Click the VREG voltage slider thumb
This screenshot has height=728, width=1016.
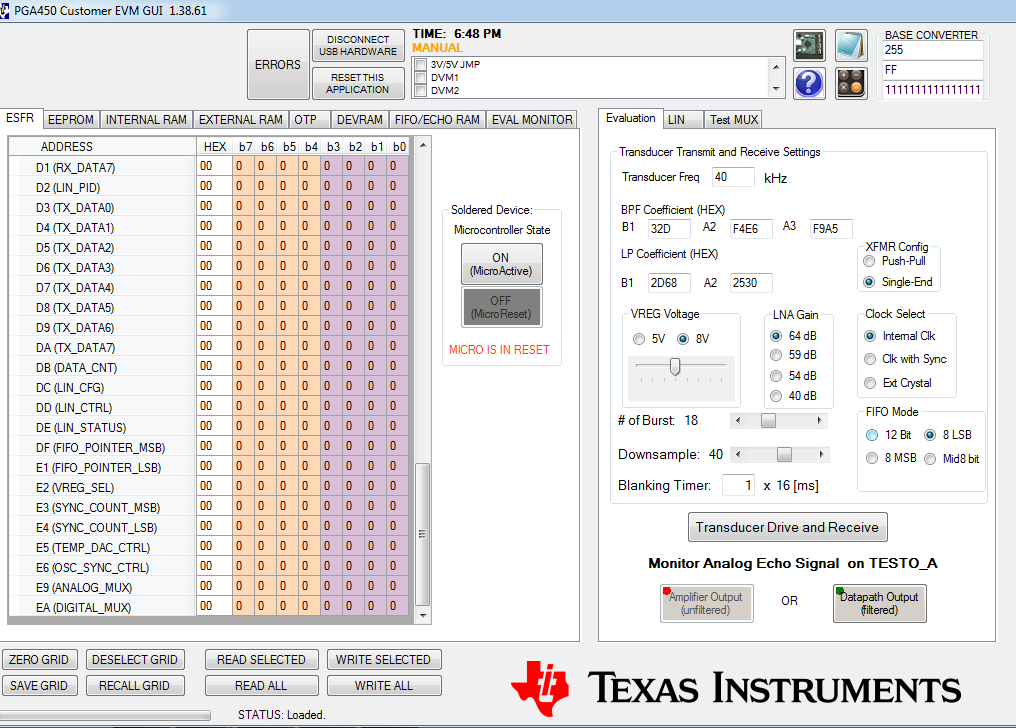pos(675,367)
